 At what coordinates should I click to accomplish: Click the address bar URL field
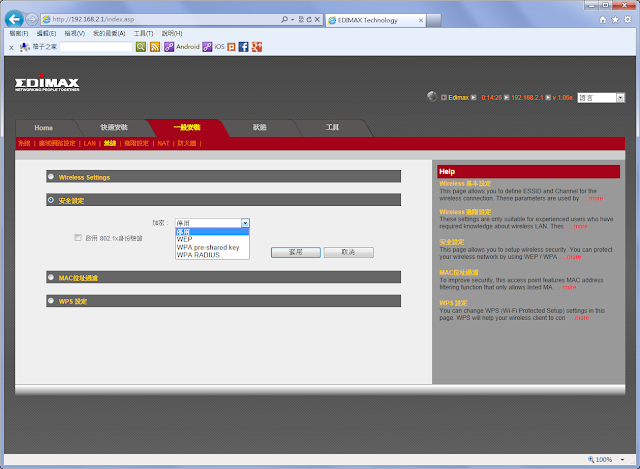coord(161,19)
